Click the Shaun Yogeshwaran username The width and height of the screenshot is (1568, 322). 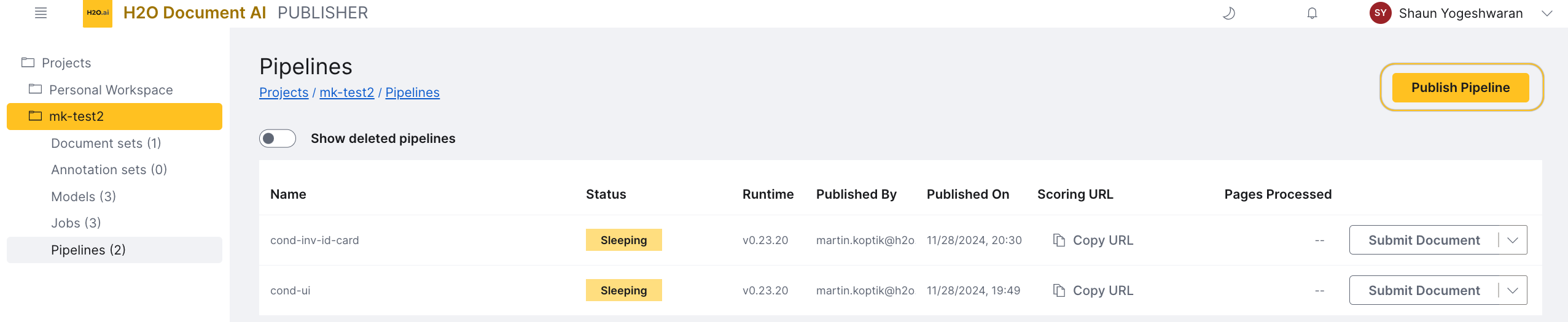click(x=1461, y=13)
